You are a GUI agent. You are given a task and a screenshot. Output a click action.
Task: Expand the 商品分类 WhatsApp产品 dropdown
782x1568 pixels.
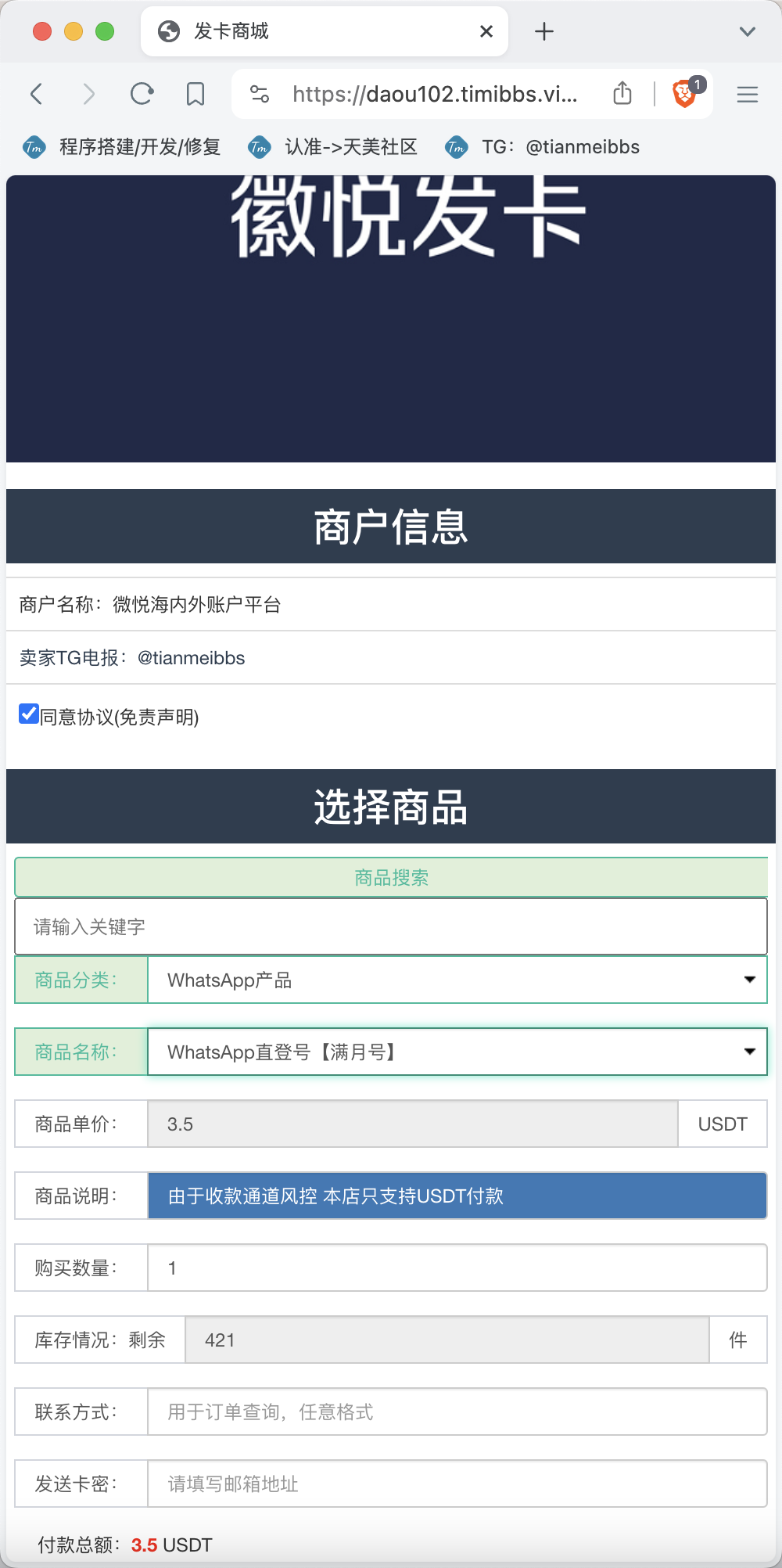point(457,980)
